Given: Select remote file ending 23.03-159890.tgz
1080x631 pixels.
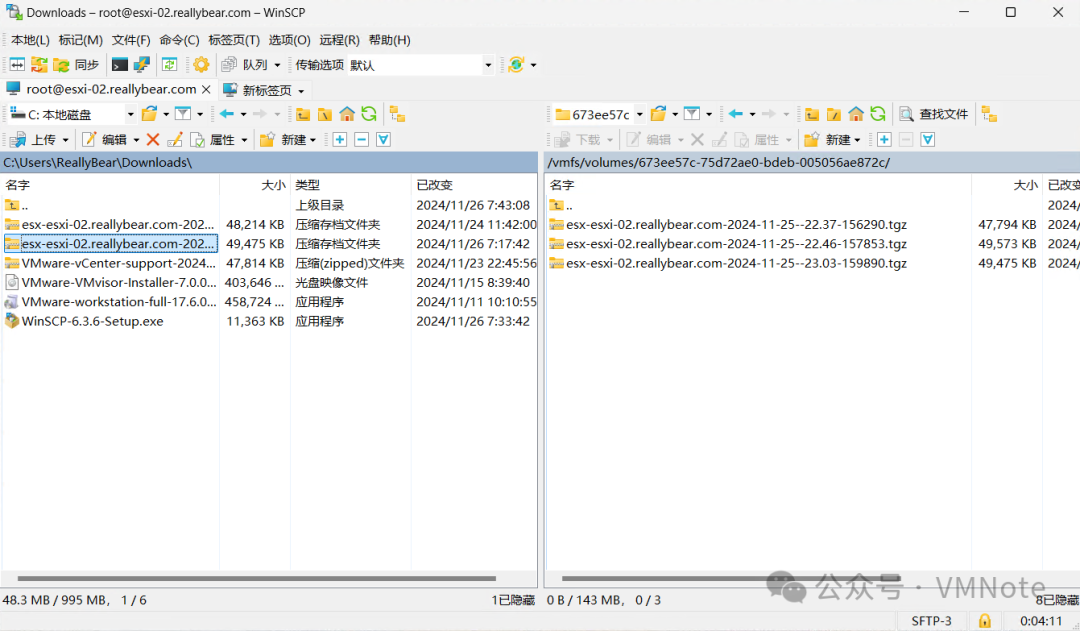Looking at the screenshot, I should click(x=736, y=263).
